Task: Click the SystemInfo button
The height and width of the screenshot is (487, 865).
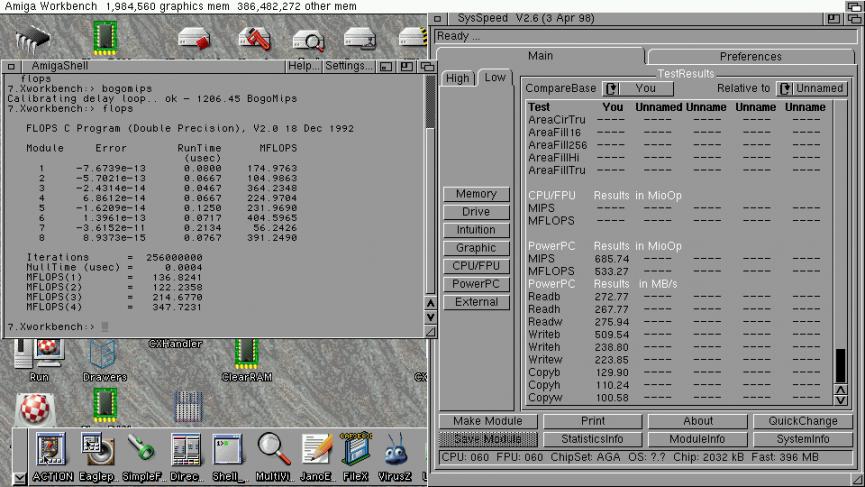Action: 803,439
